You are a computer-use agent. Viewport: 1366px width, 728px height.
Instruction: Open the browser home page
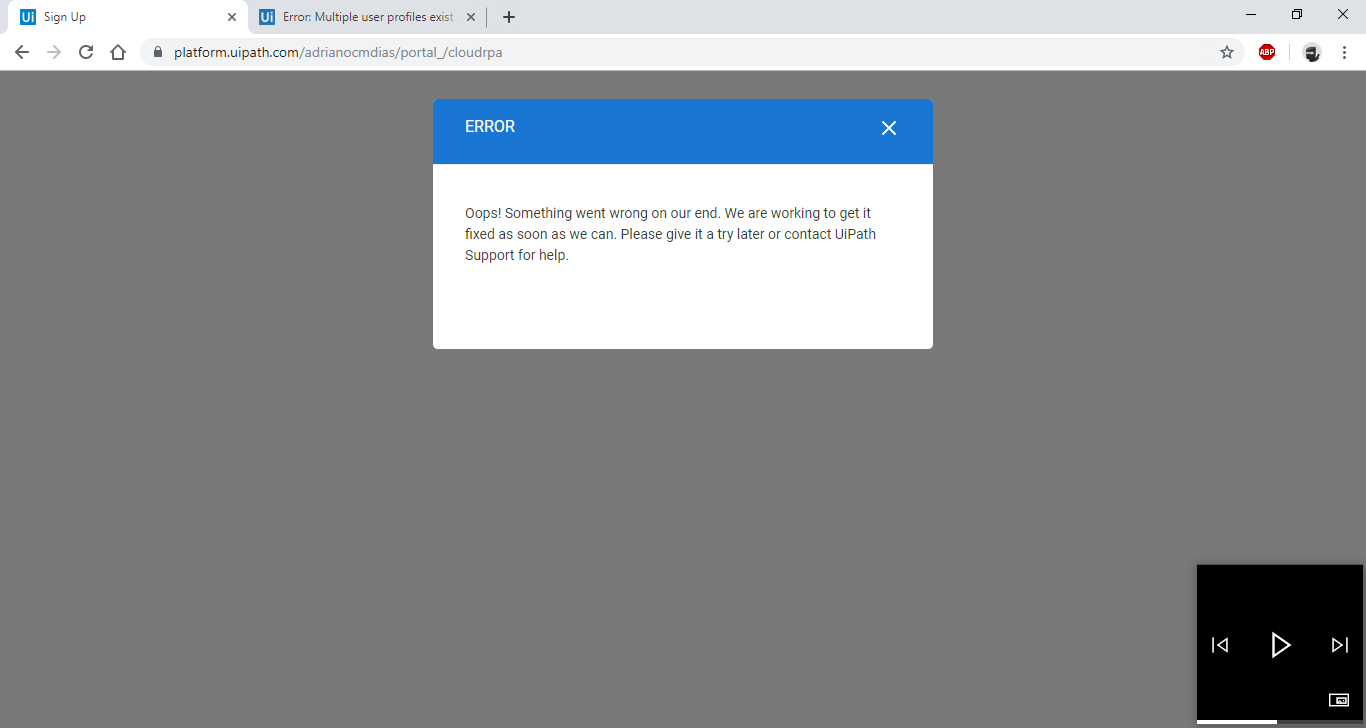118,52
